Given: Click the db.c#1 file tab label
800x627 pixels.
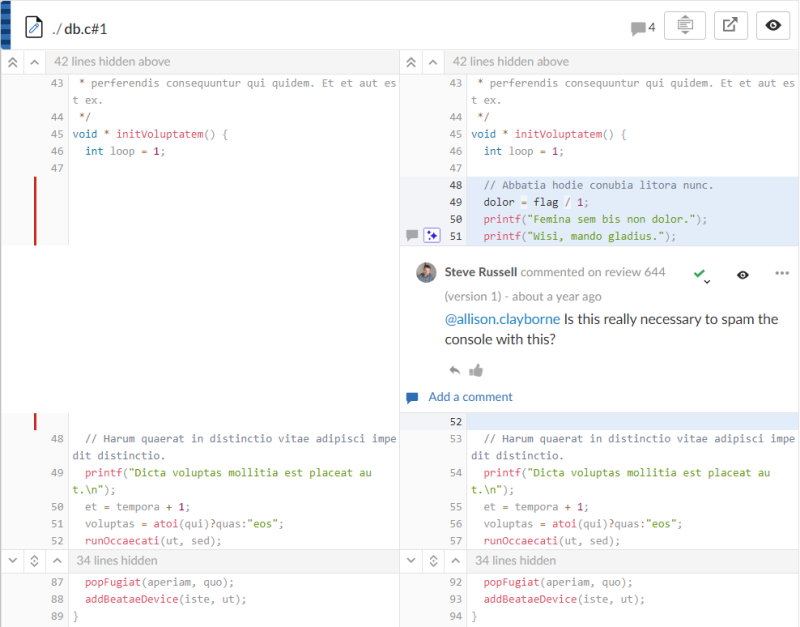Looking at the screenshot, I should [80, 28].
